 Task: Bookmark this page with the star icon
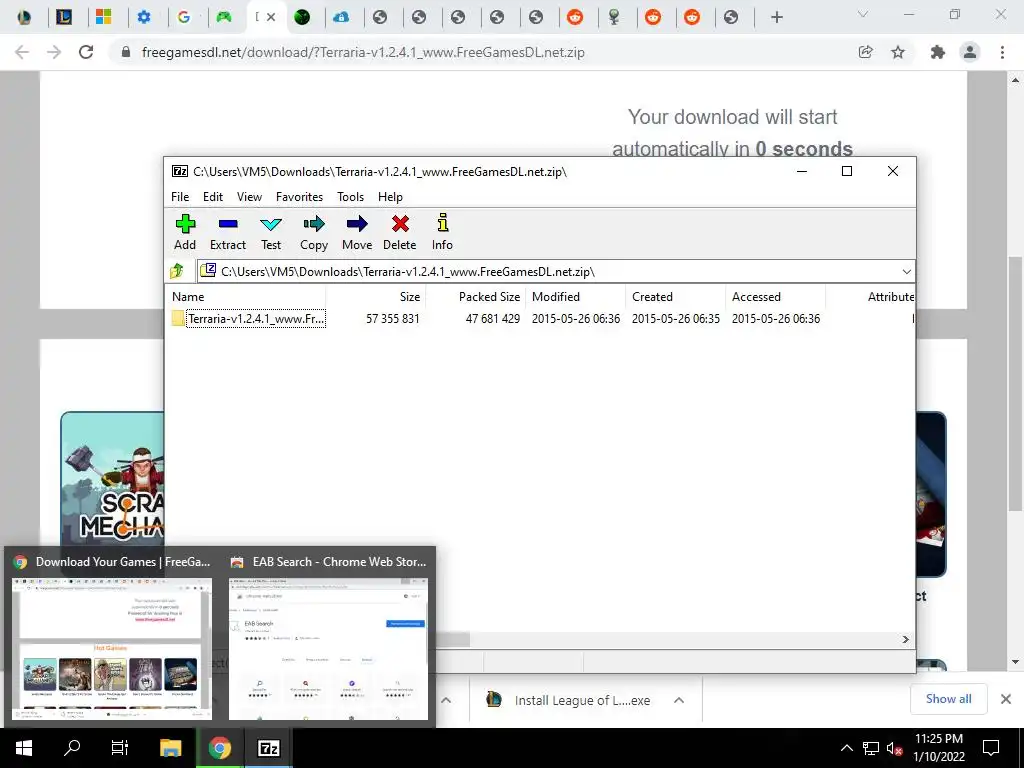(898, 52)
